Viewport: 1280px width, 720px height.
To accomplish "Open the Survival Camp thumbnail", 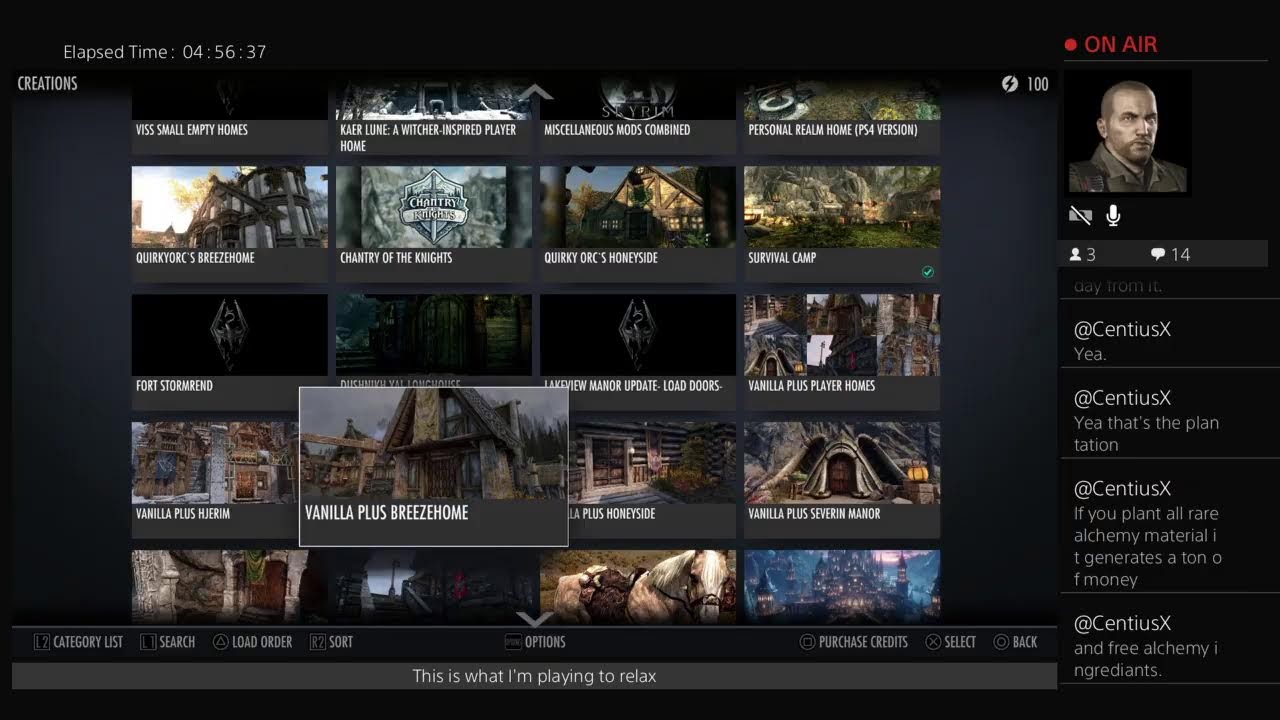I will [x=842, y=207].
